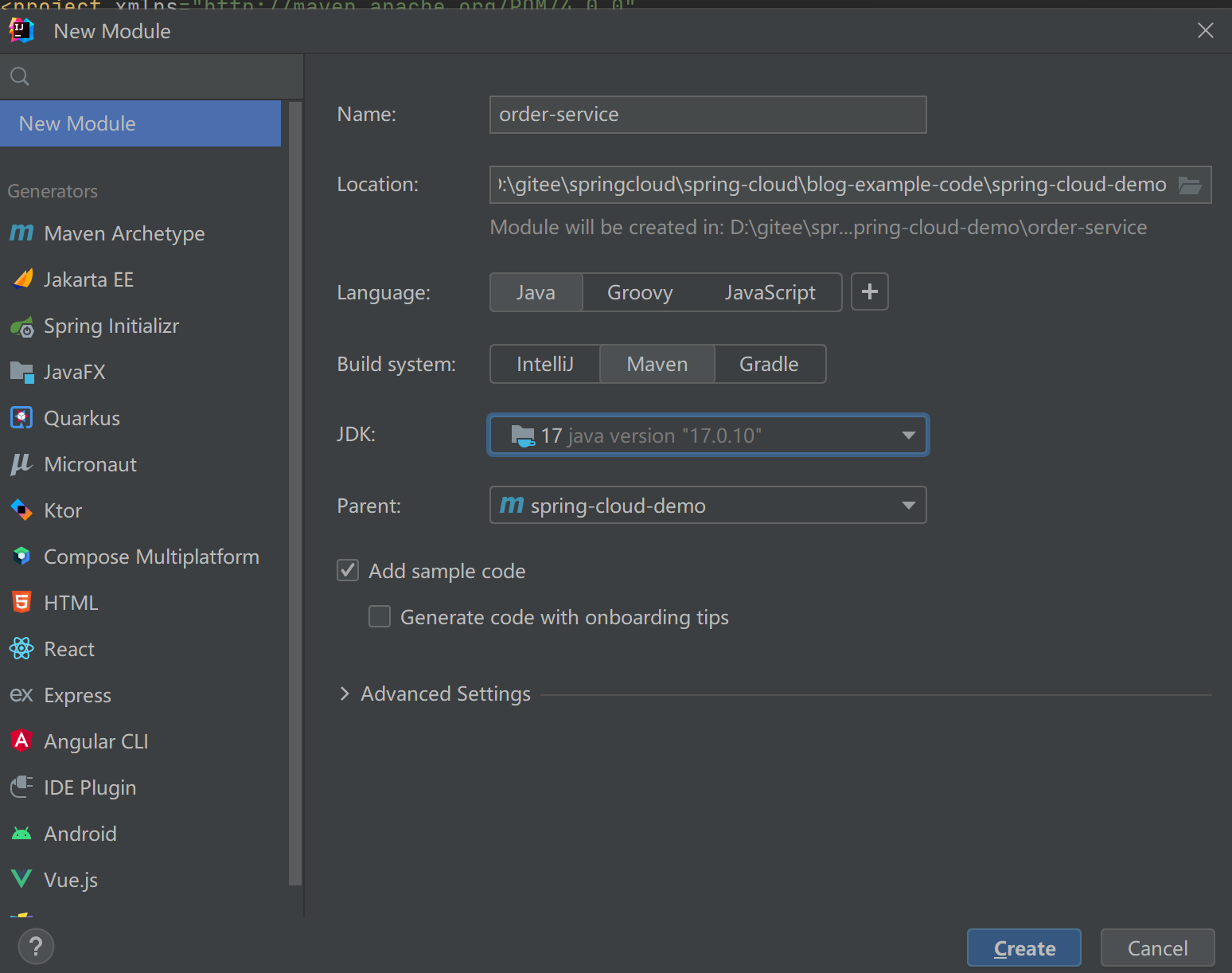Open help with the question mark button
The height and width of the screenshot is (973, 1232).
(x=35, y=947)
